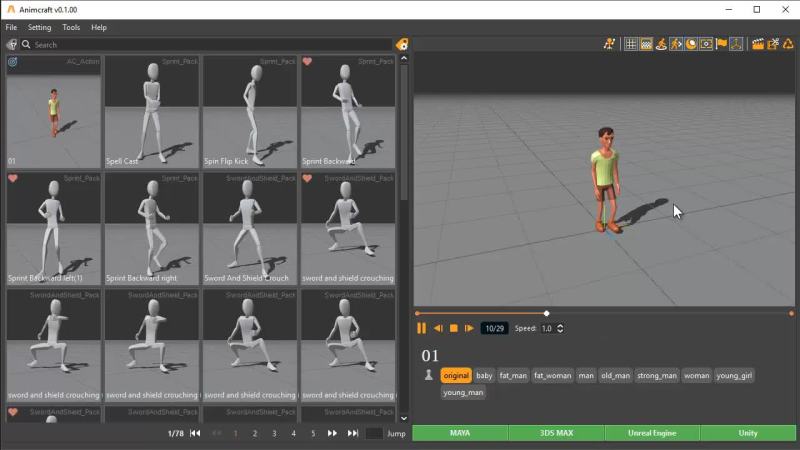This screenshot has height=450, width=800.
Task: Open the Setting menu
Action: coord(39,27)
